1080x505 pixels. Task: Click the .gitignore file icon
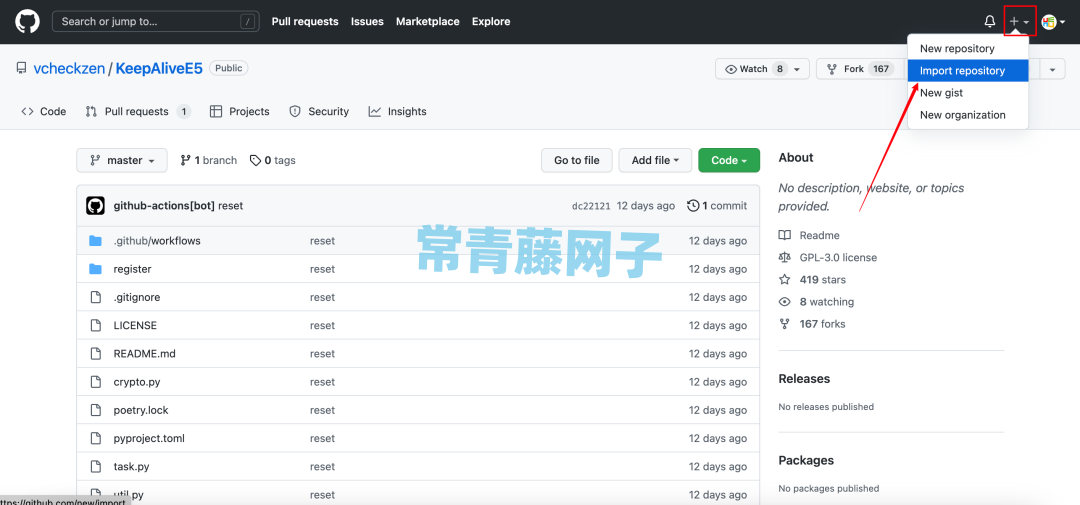click(96, 298)
